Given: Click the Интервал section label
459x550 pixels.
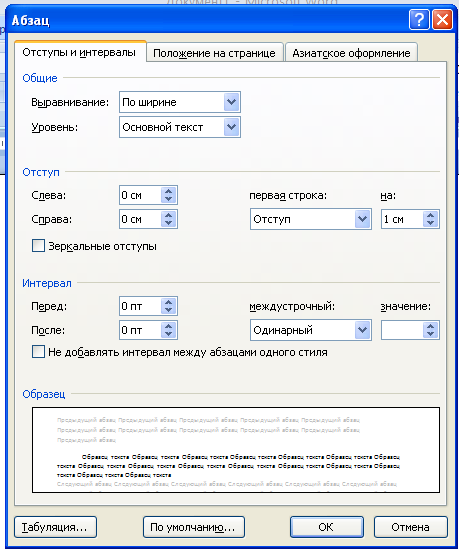Looking at the screenshot, I should tap(47, 283).
